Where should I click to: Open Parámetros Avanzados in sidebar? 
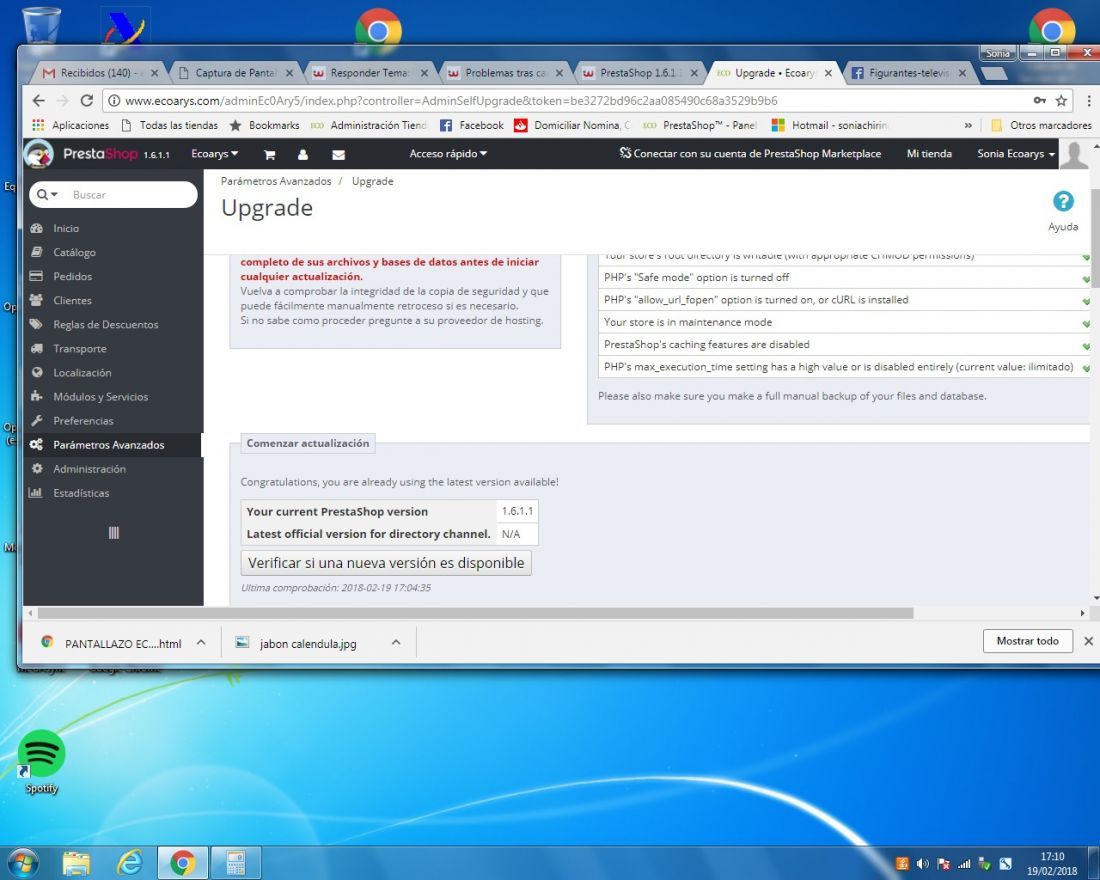108,445
